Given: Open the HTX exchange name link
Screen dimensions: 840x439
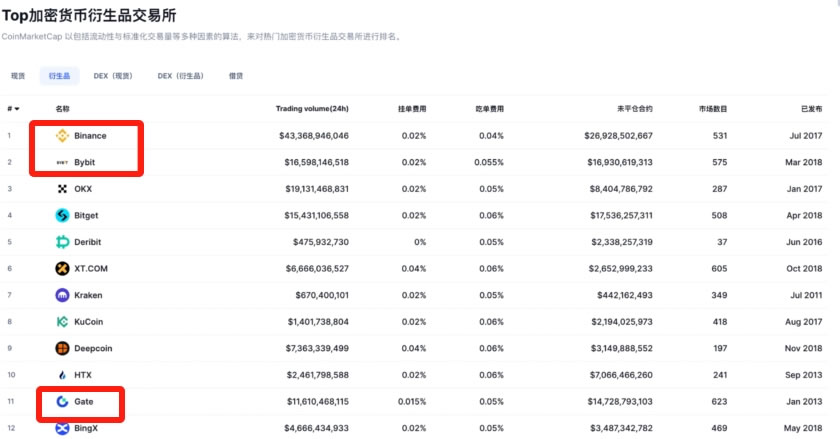Looking at the screenshot, I should [x=82, y=375].
